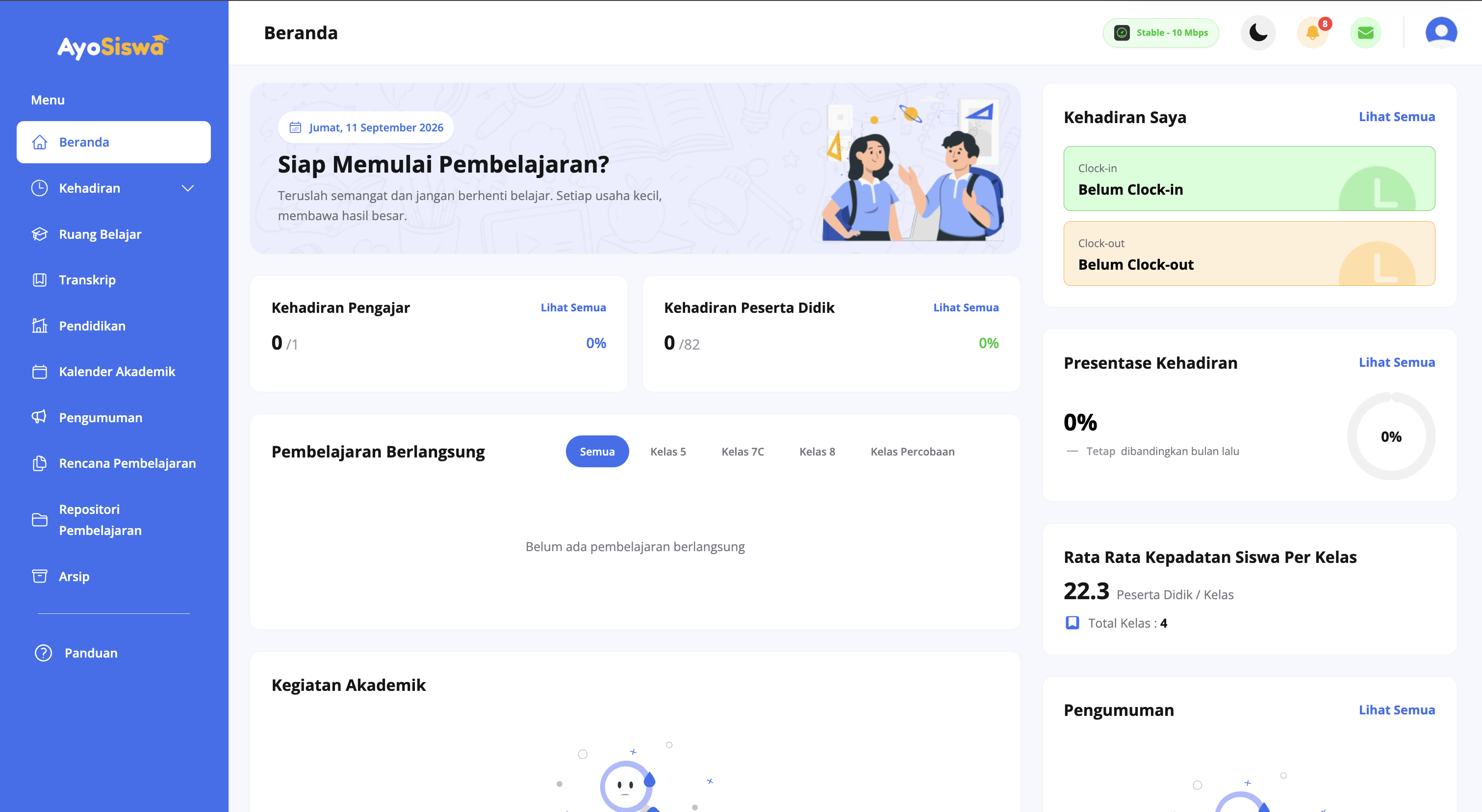The width and height of the screenshot is (1482, 812).
Task: Click the 0 /1 Kehadiran Pengajar count
Action: click(284, 343)
